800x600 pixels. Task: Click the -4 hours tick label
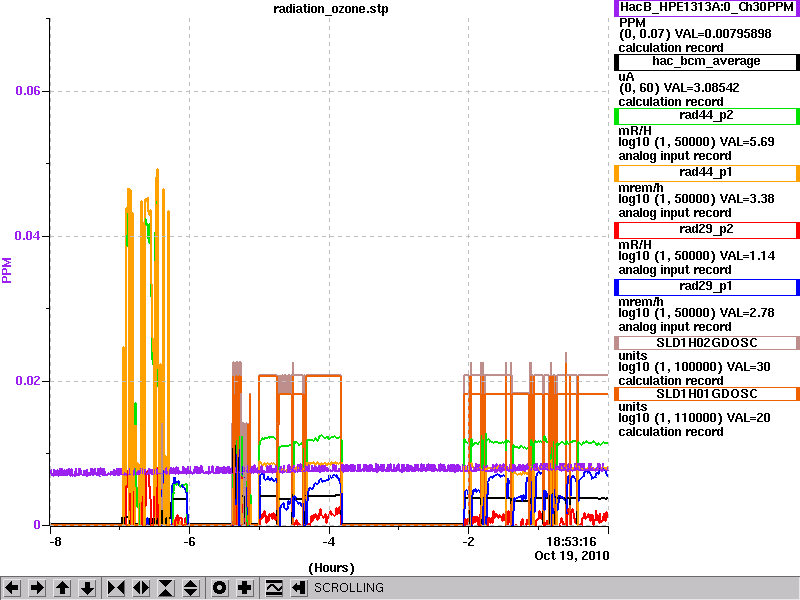[x=329, y=542]
